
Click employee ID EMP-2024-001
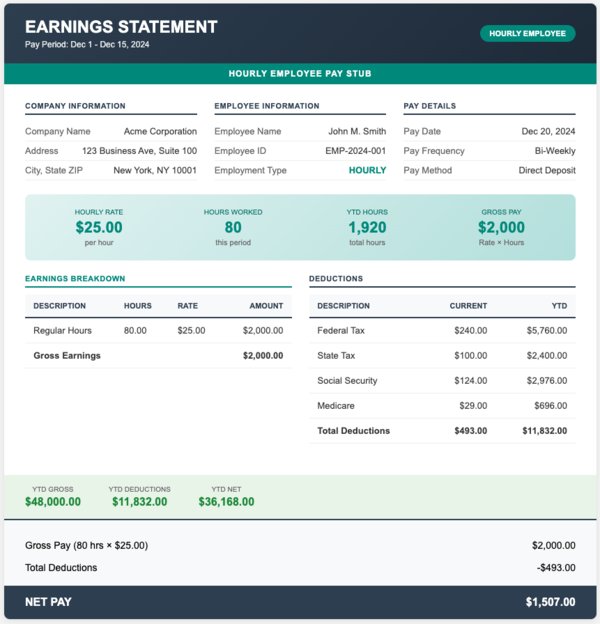(x=355, y=151)
